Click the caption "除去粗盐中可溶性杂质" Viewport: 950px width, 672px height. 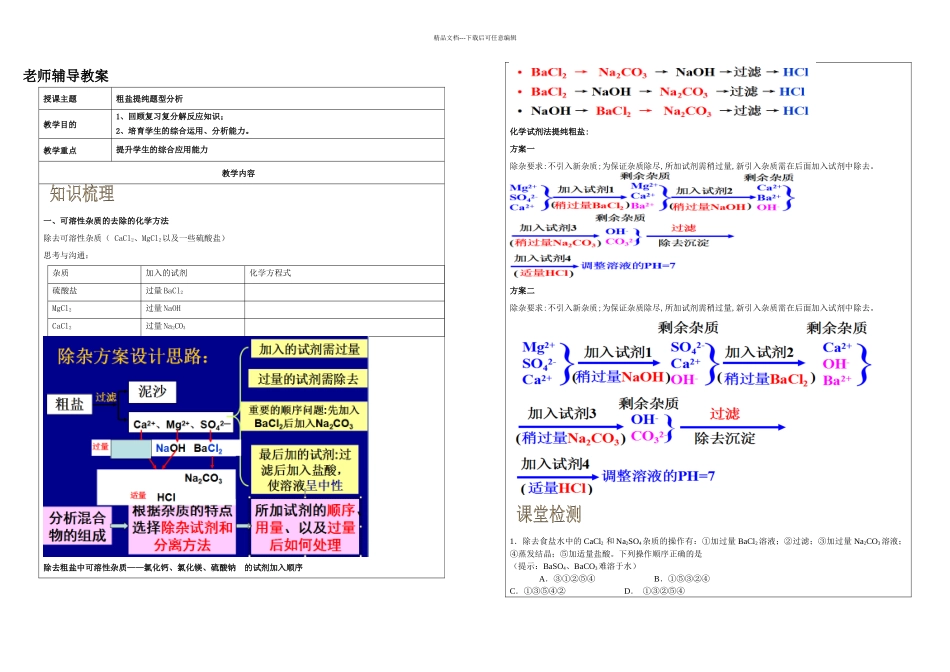click(173, 568)
